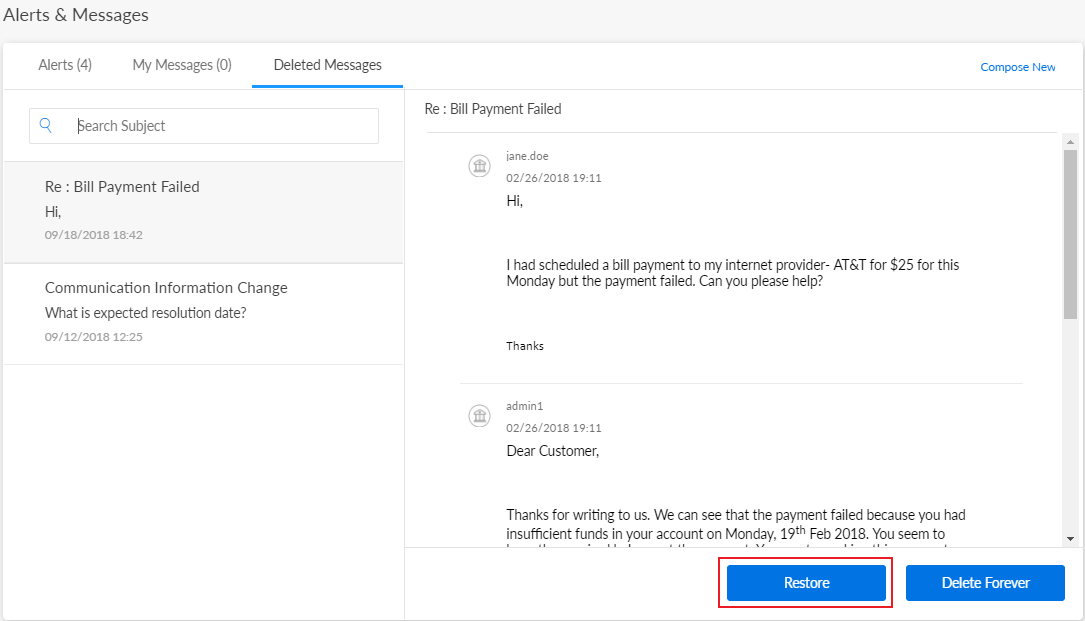Click the bank avatar icon beside admin1
This screenshot has height=621, width=1085.
point(480,416)
